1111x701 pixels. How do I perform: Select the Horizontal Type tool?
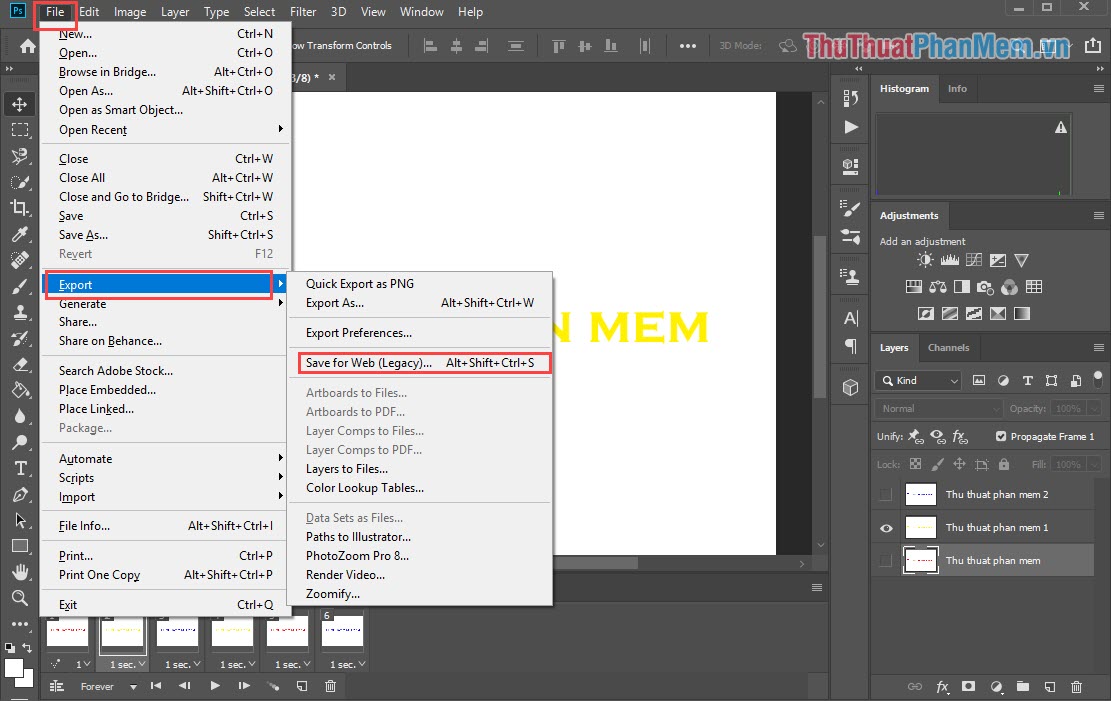pos(20,467)
